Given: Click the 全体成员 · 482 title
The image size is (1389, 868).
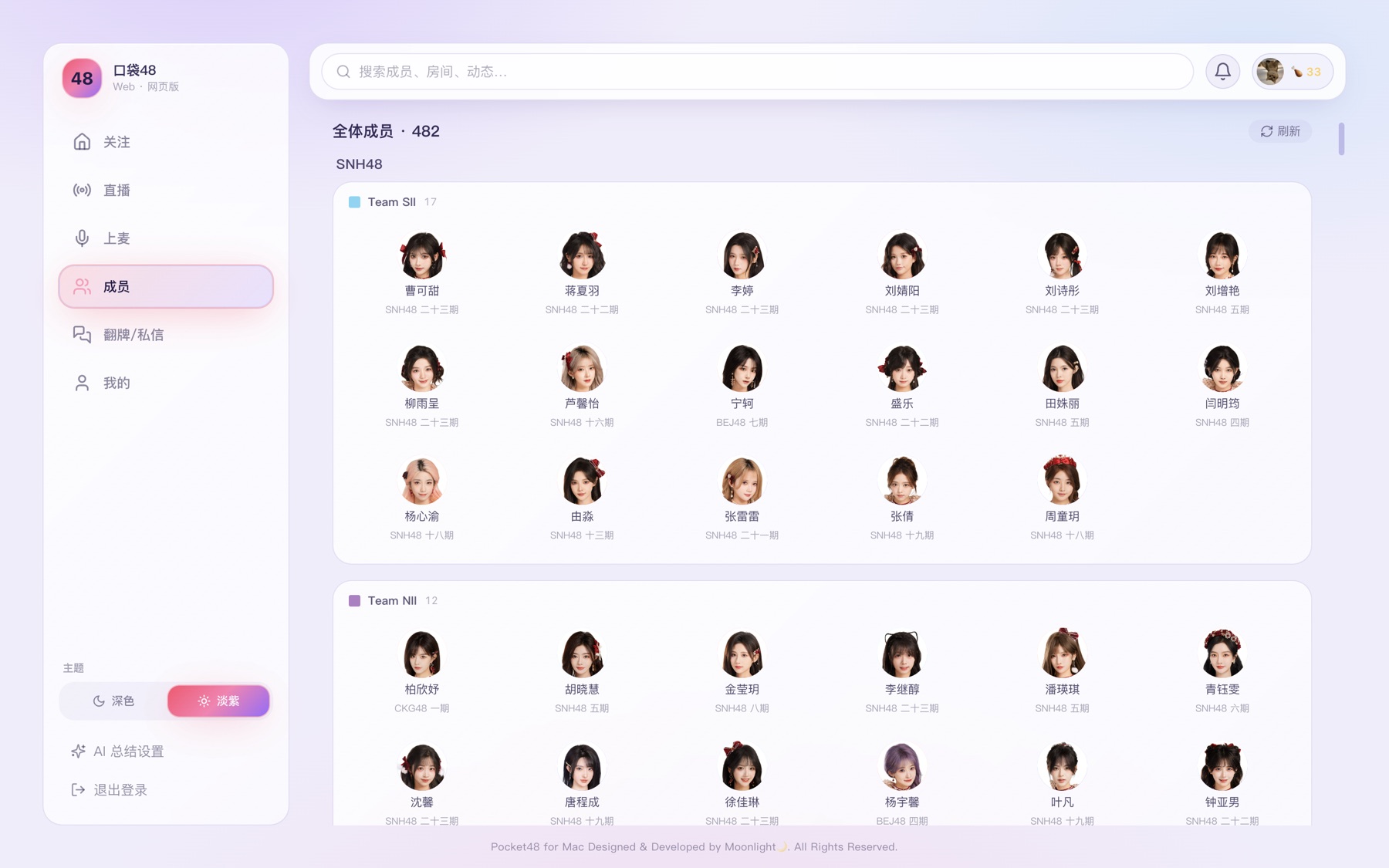Looking at the screenshot, I should [x=386, y=131].
